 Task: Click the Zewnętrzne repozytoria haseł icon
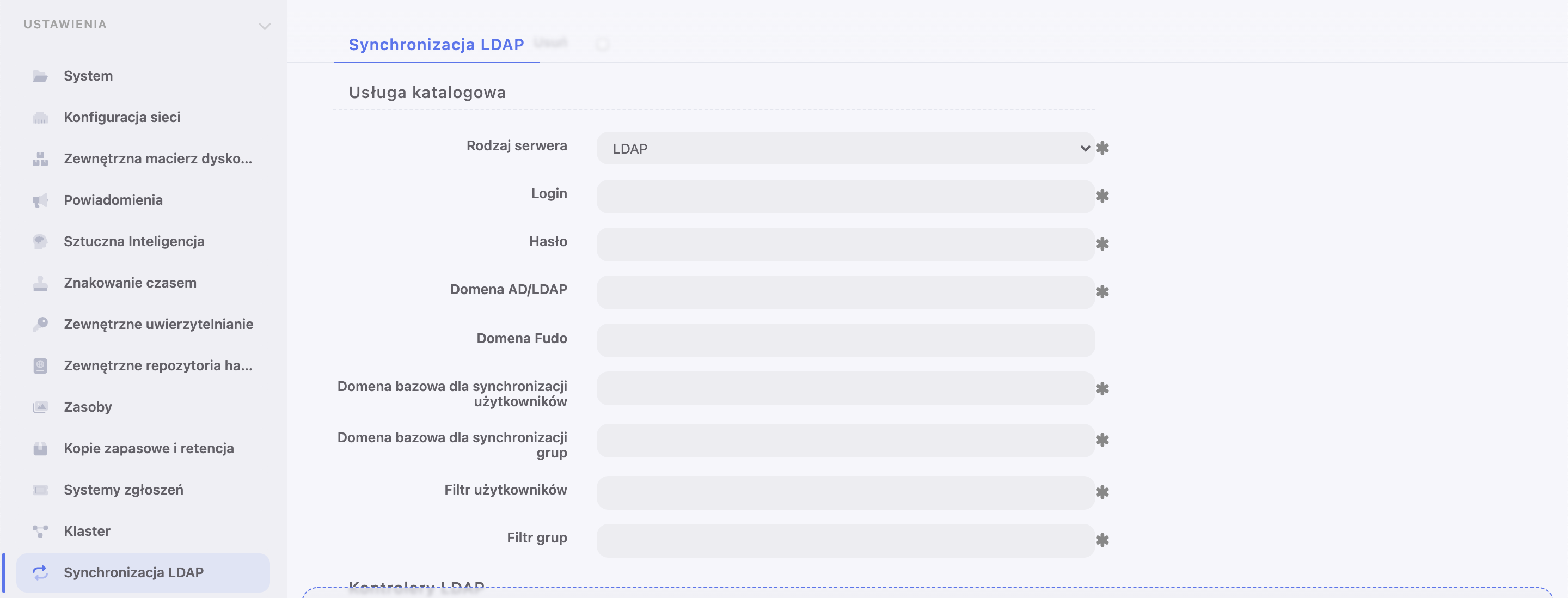[x=40, y=366]
